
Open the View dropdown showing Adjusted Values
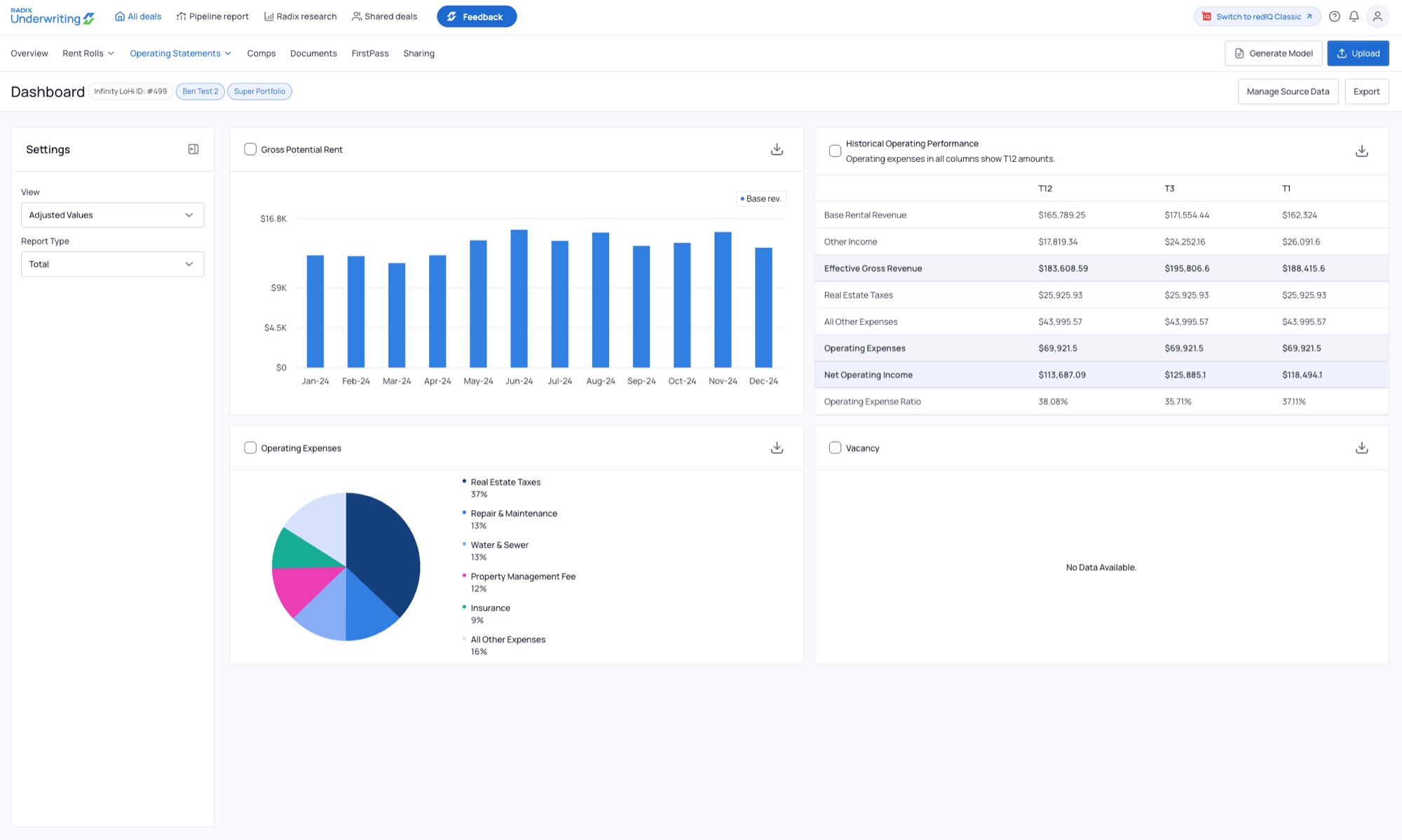coord(112,215)
